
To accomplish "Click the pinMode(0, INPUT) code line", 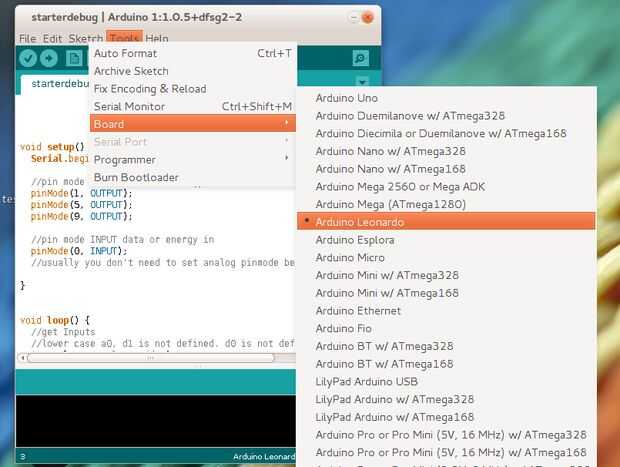I will click(79, 251).
